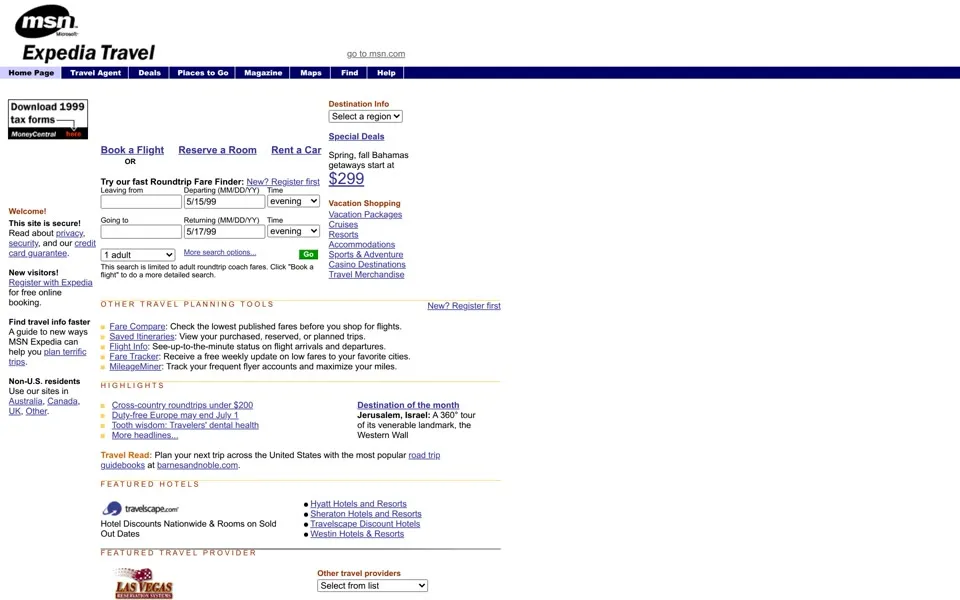Open the Maps tab
Viewport: 960px width, 600px height.
pos(311,73)
